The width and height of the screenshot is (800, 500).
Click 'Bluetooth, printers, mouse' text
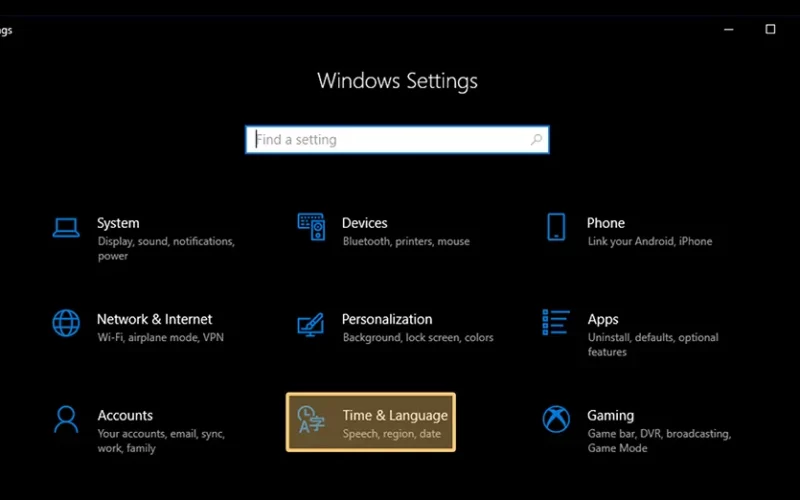406,241
